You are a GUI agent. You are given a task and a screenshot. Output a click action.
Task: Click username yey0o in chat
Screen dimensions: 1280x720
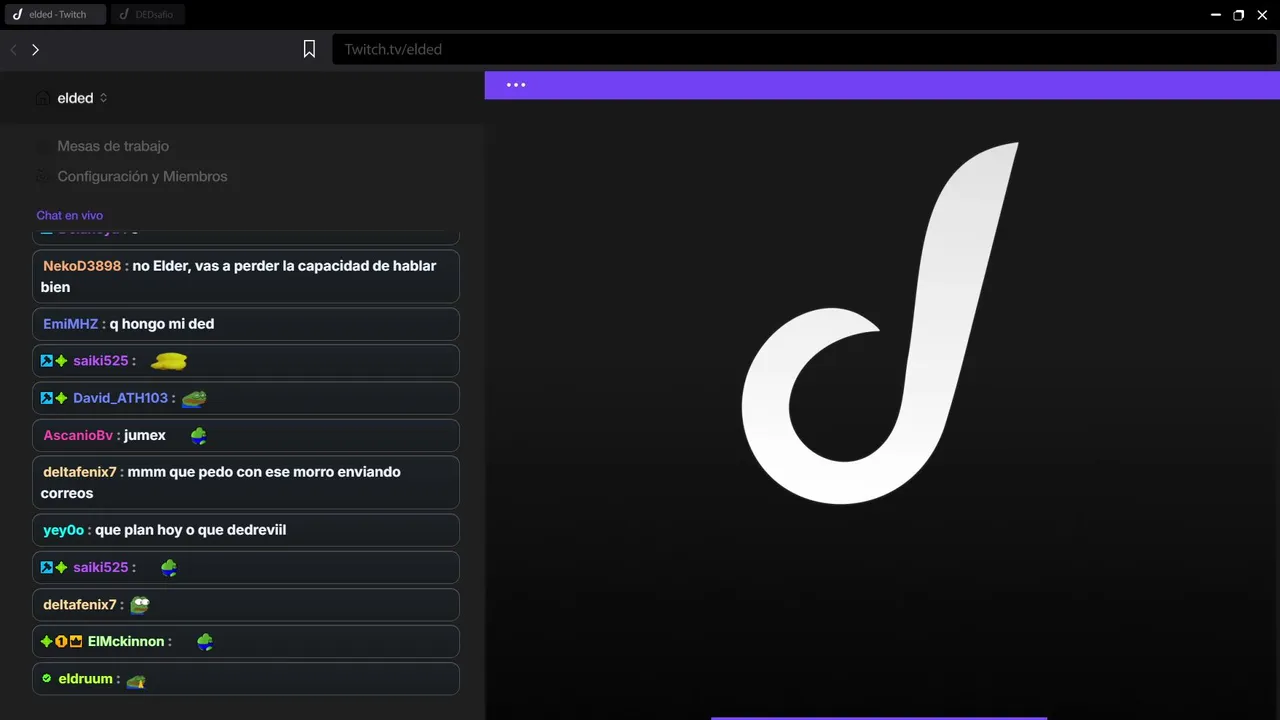click(x=63, y=530)
